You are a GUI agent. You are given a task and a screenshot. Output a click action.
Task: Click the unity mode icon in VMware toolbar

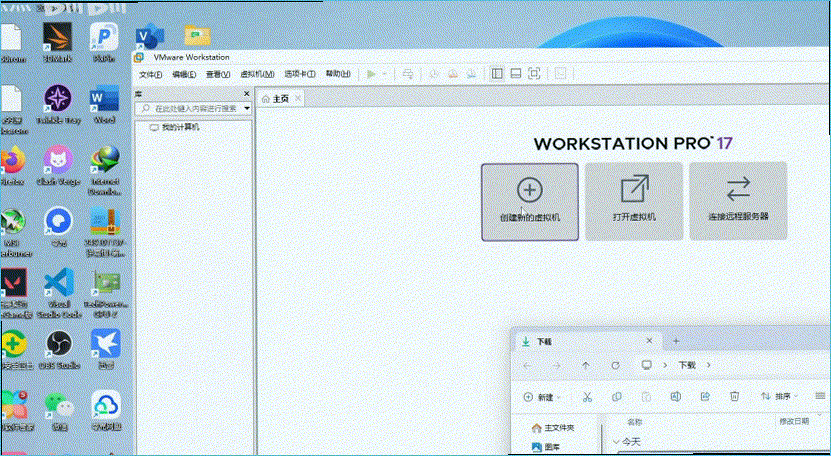tap(560, 74)
